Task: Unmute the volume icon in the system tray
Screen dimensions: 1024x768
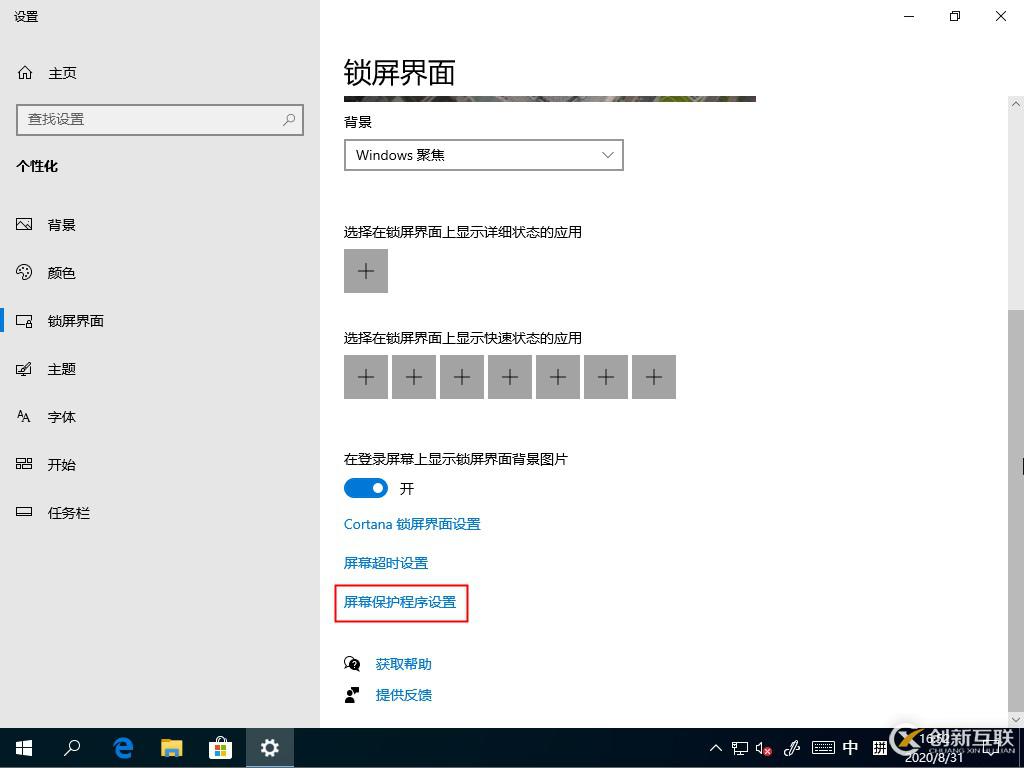Action: [x=763, y=747]
